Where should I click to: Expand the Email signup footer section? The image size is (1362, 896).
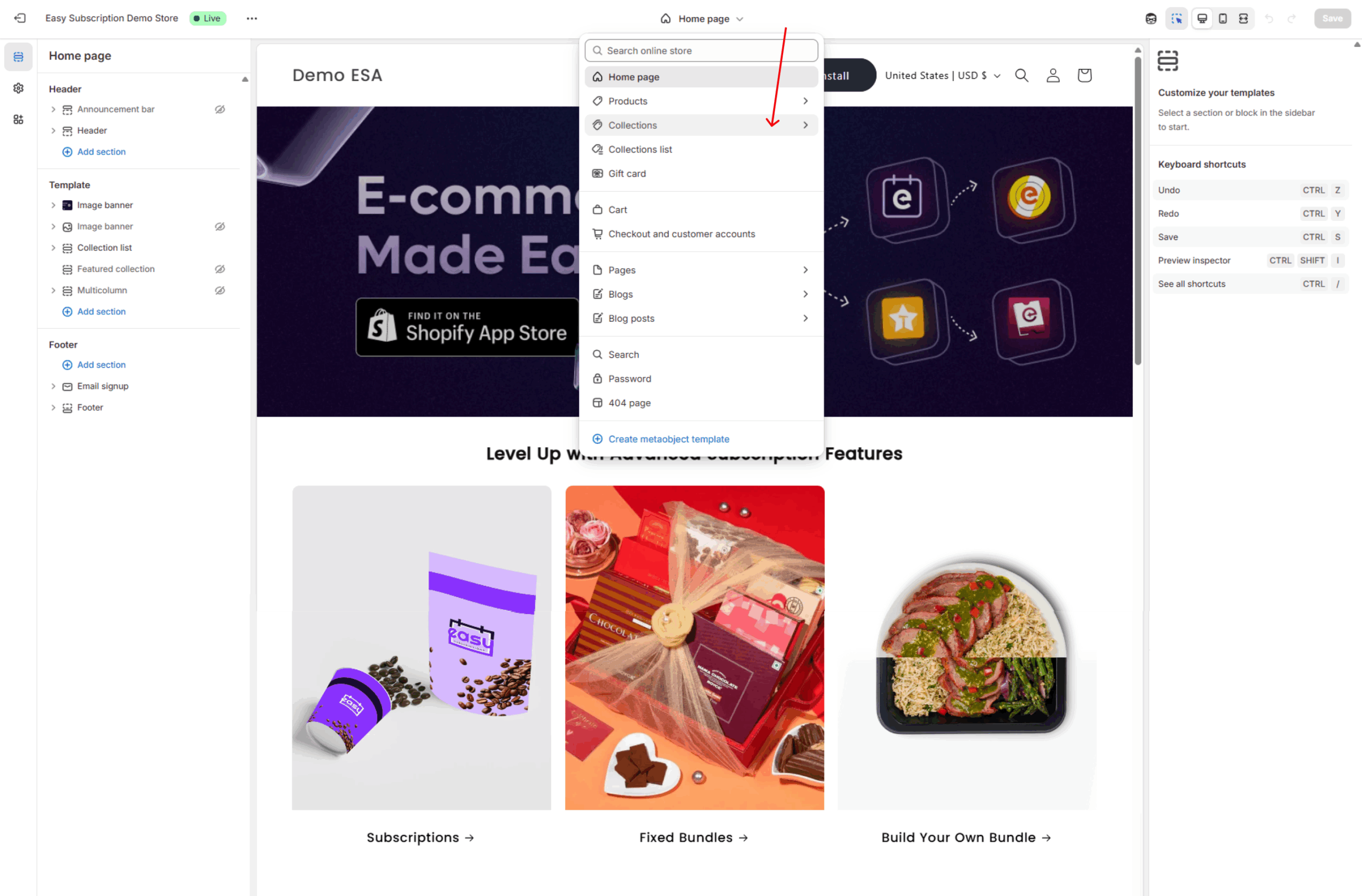click(x=53, y=386)
